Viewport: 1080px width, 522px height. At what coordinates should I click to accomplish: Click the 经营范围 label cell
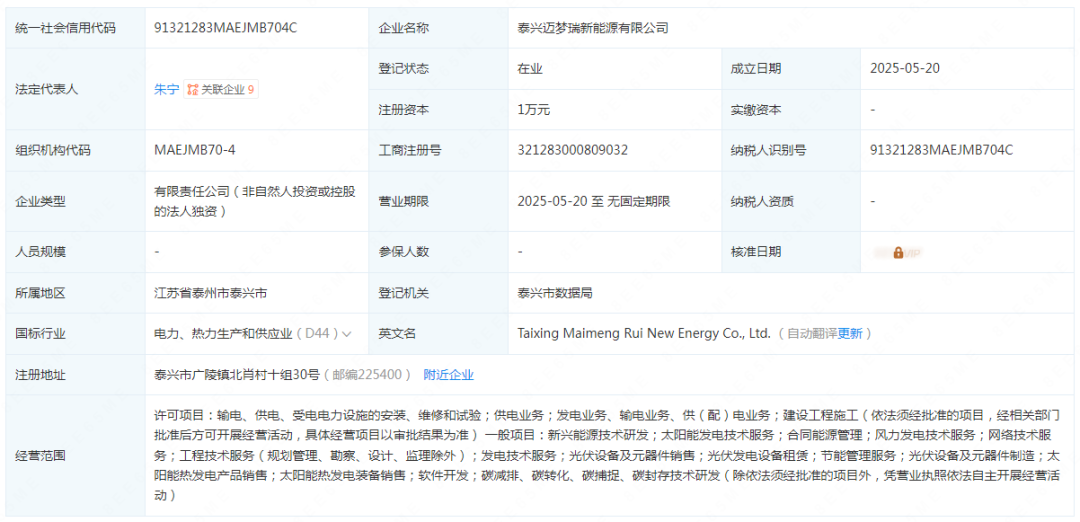point(76,455)
